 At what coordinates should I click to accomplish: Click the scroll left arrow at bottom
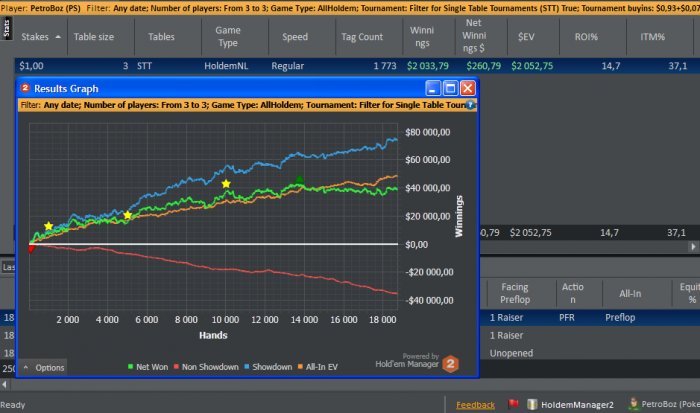point(4,384)
